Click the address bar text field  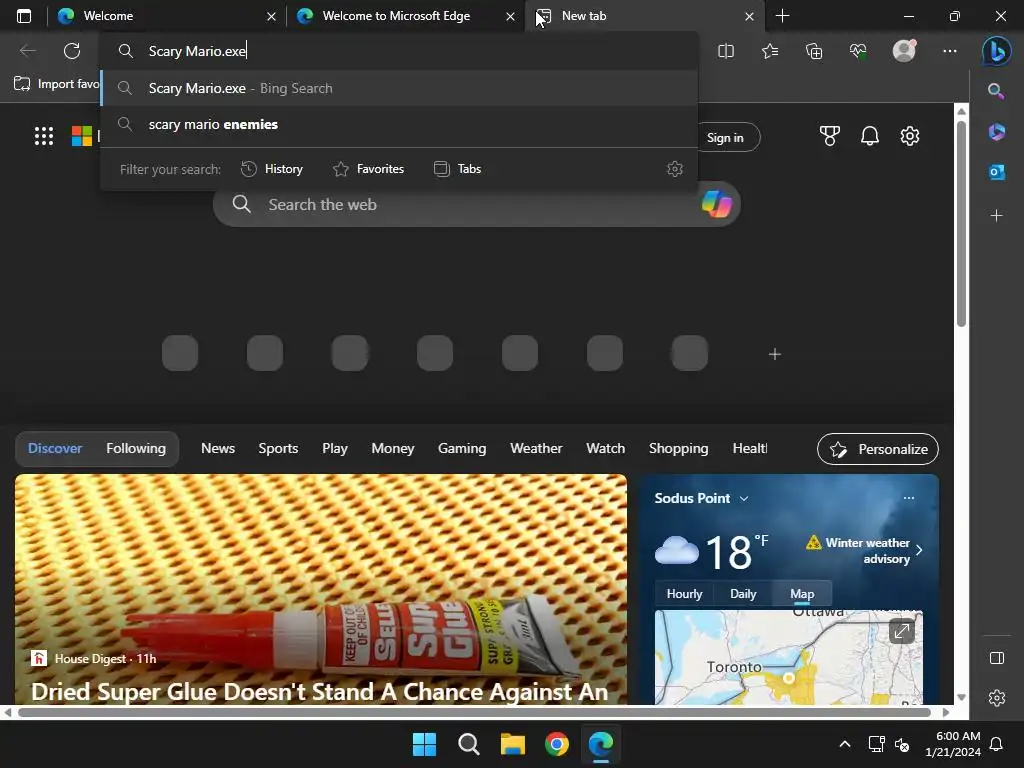(x=400, y=51)
